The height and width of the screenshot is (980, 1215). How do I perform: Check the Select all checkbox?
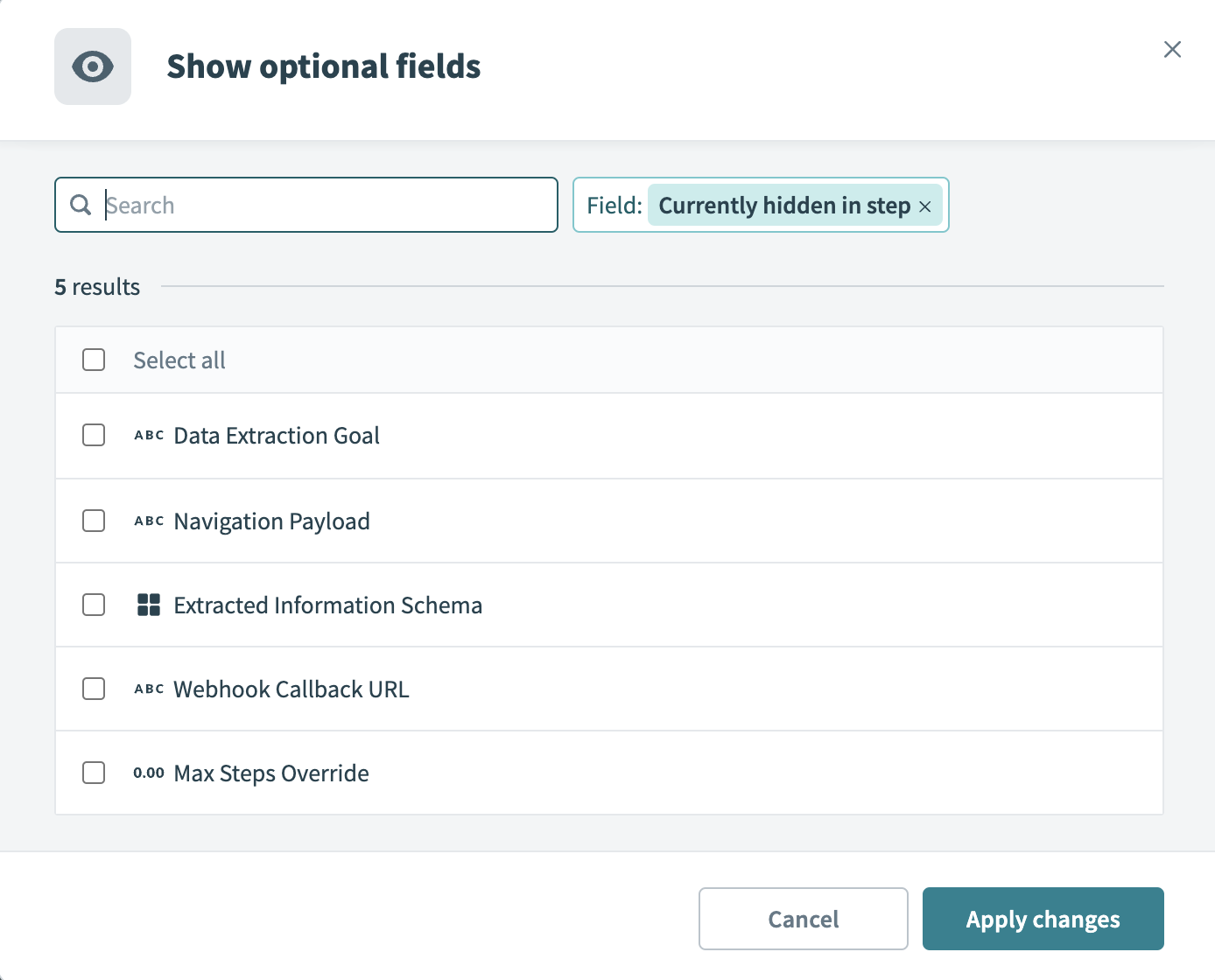[94, 360]
